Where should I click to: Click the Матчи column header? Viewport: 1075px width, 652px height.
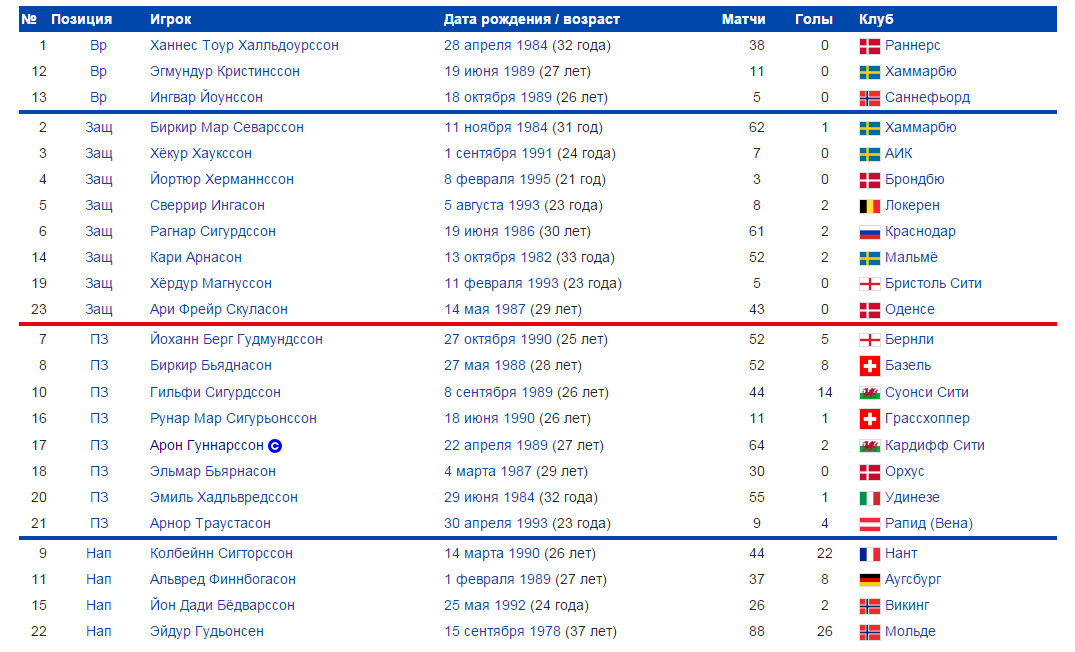tap(743, 19)
